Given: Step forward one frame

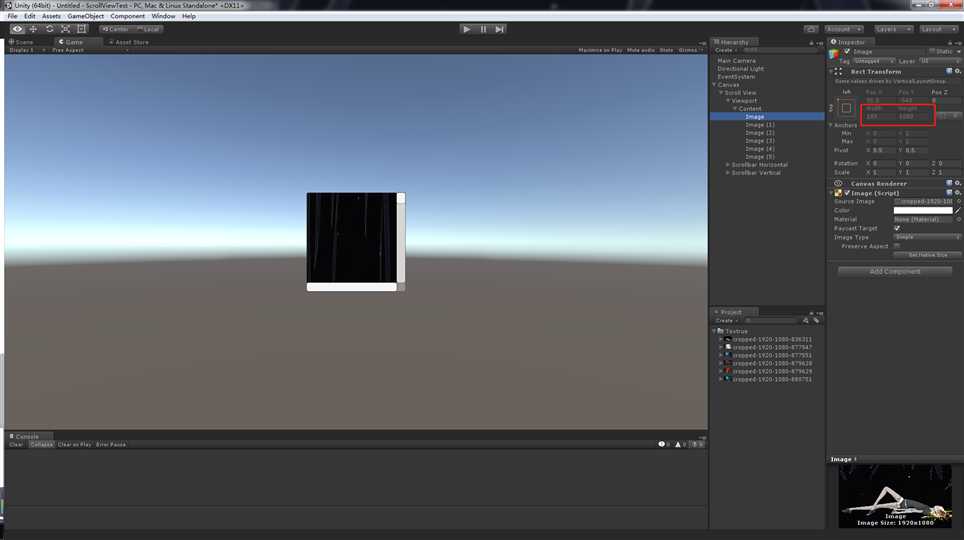Looking at the screenshot, I should click(499, 29).
